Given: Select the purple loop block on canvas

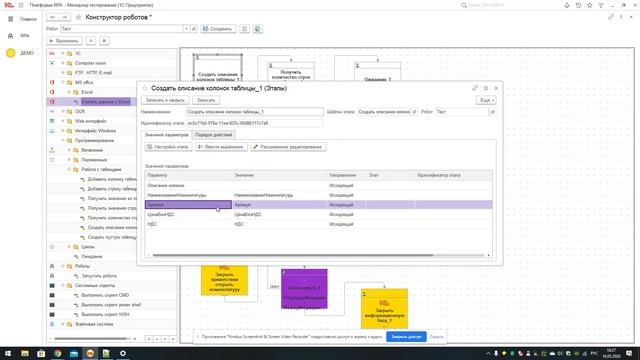Looking at the screenshot, I should tap(304, 289).
